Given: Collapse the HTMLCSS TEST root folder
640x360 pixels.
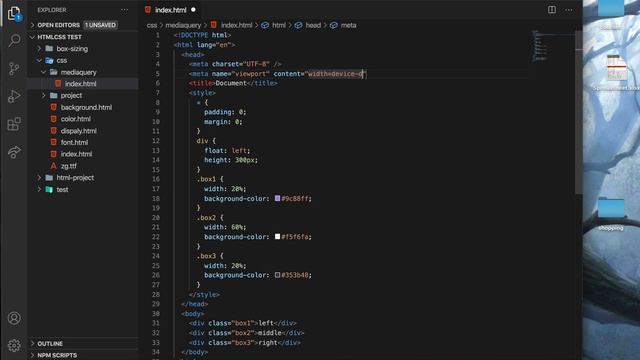Looking at the screenshot, I should click(83, 37).
